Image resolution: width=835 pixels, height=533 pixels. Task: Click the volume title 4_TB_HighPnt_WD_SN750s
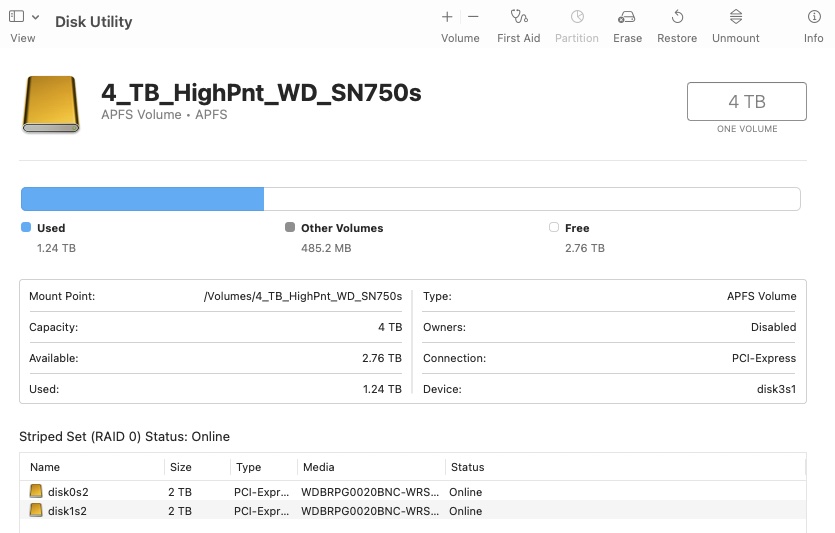pyautogui.click(x=261, y=93)
